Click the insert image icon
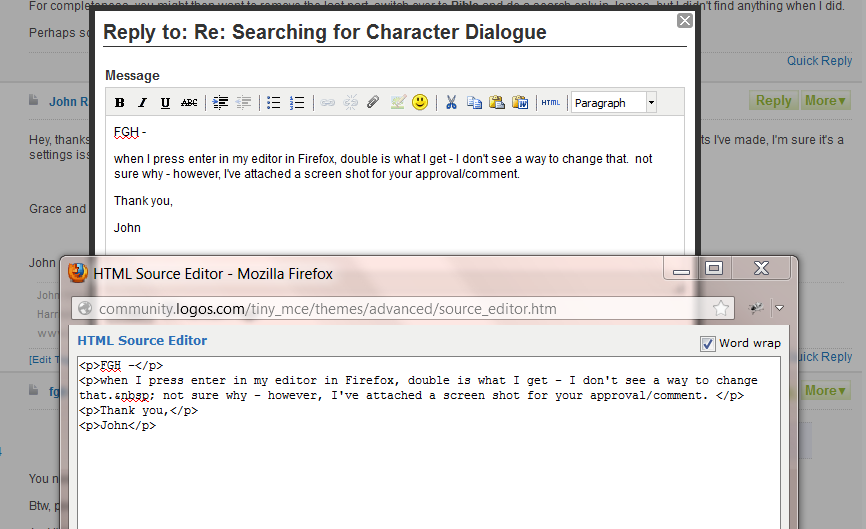Screen dimensions: 866x529 pos(398,102)
